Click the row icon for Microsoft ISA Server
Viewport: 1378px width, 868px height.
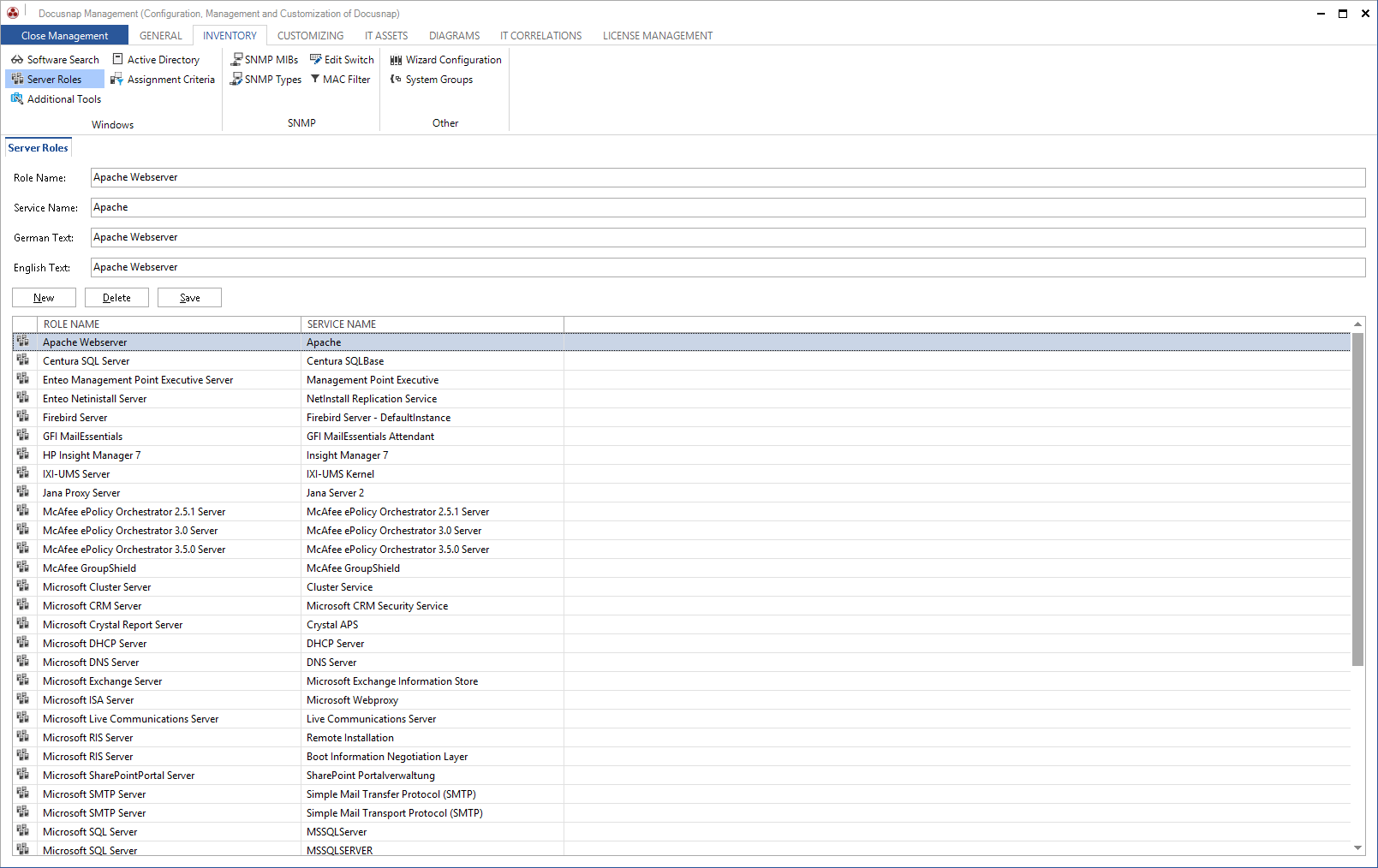point(23,699)
